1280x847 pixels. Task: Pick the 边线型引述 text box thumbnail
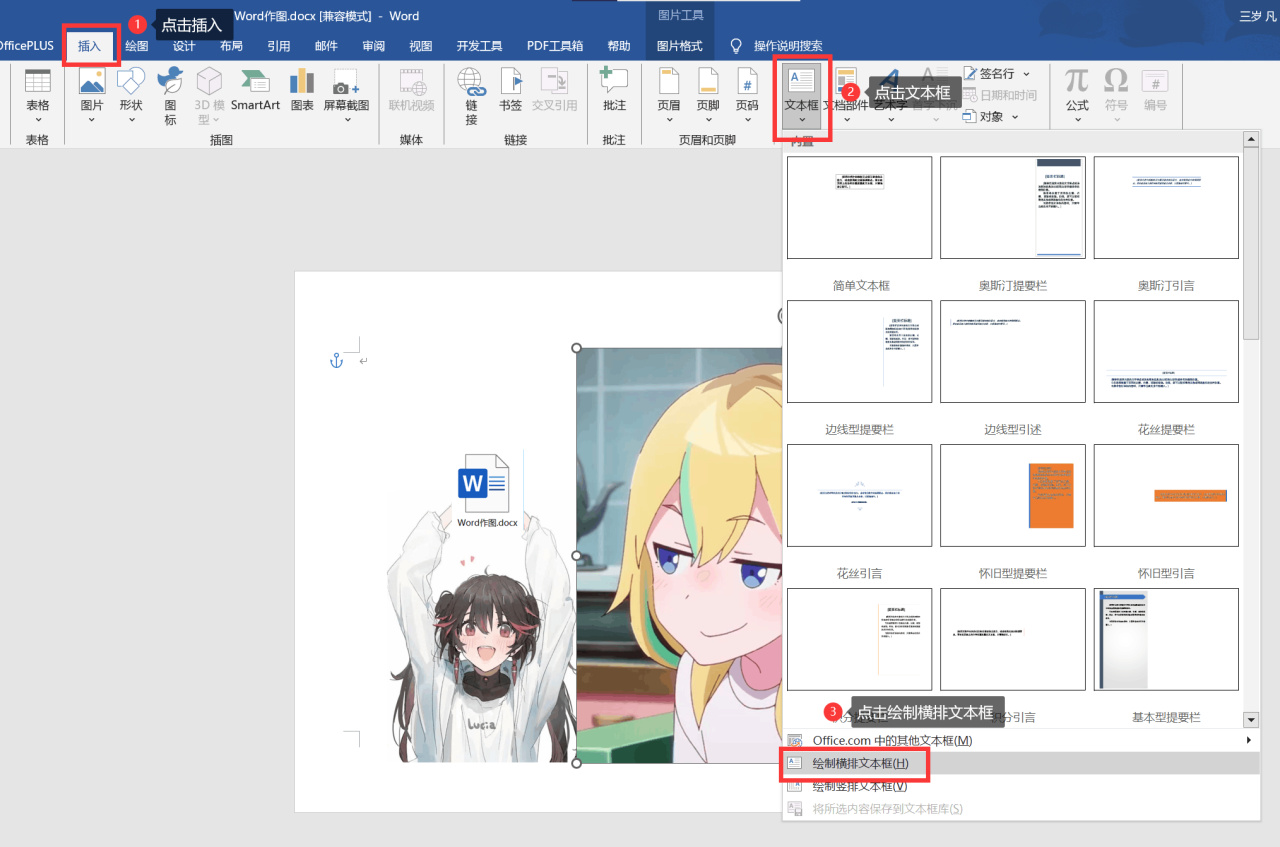click(1013, 351)
